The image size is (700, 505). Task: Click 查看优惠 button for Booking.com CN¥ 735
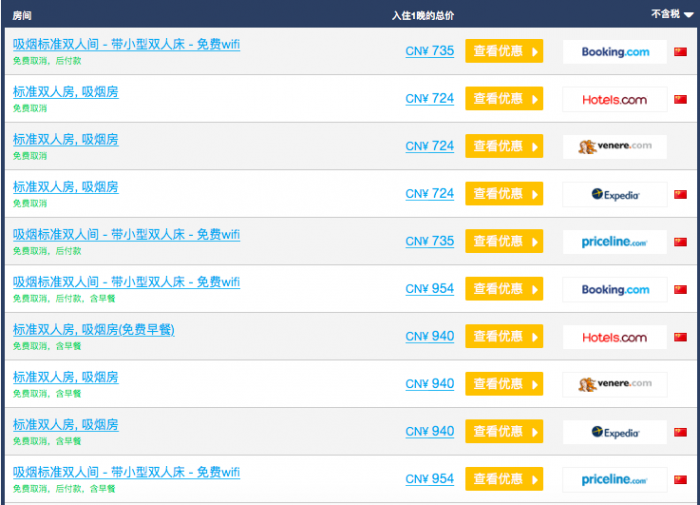coord(504,51)
